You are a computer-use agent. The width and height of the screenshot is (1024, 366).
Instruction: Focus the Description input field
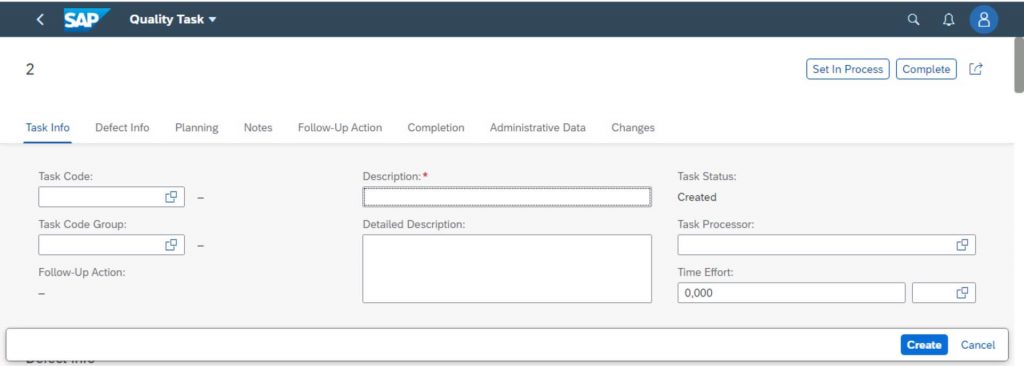point(507,197)
